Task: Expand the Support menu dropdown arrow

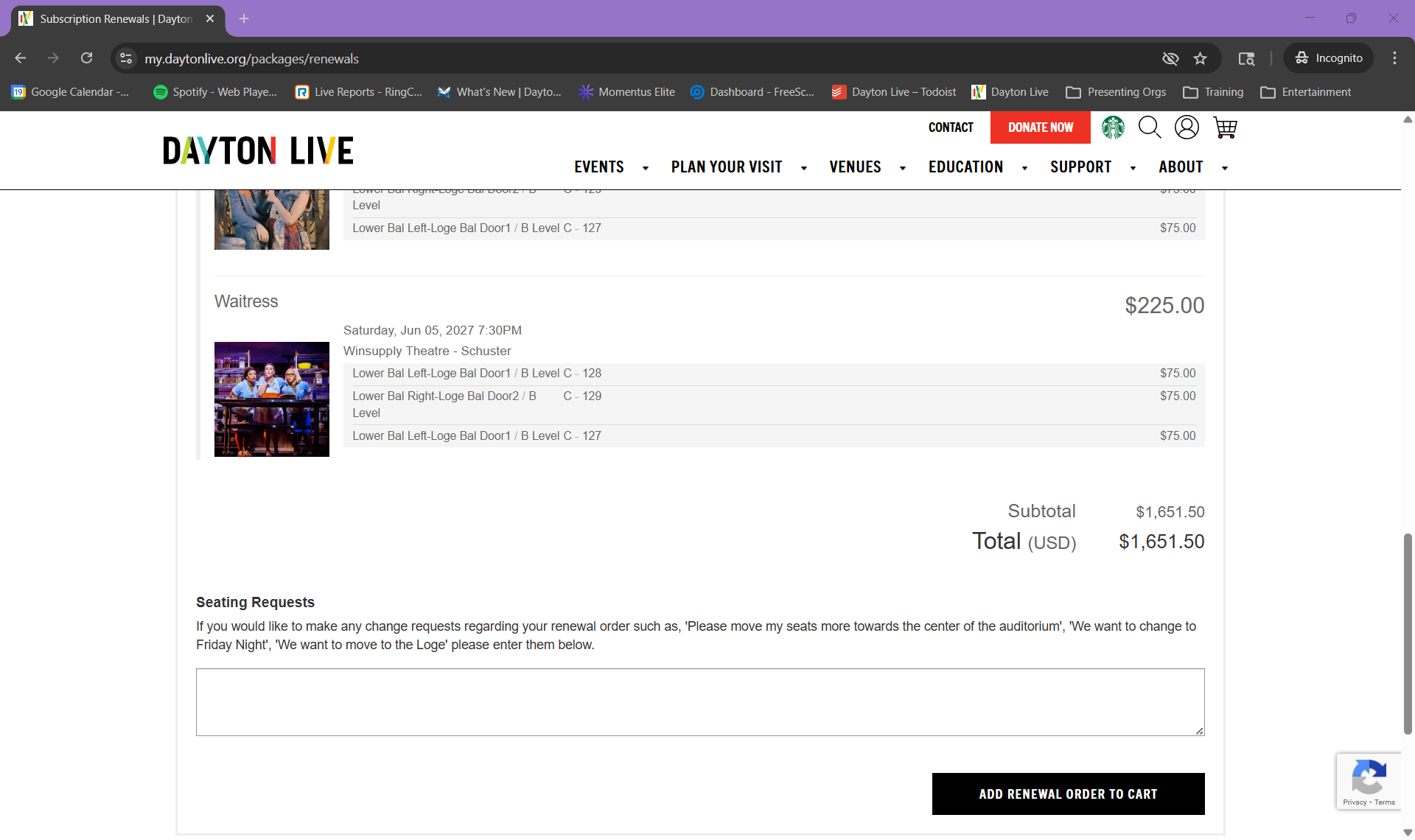Action: click(x=1133, y=168)
